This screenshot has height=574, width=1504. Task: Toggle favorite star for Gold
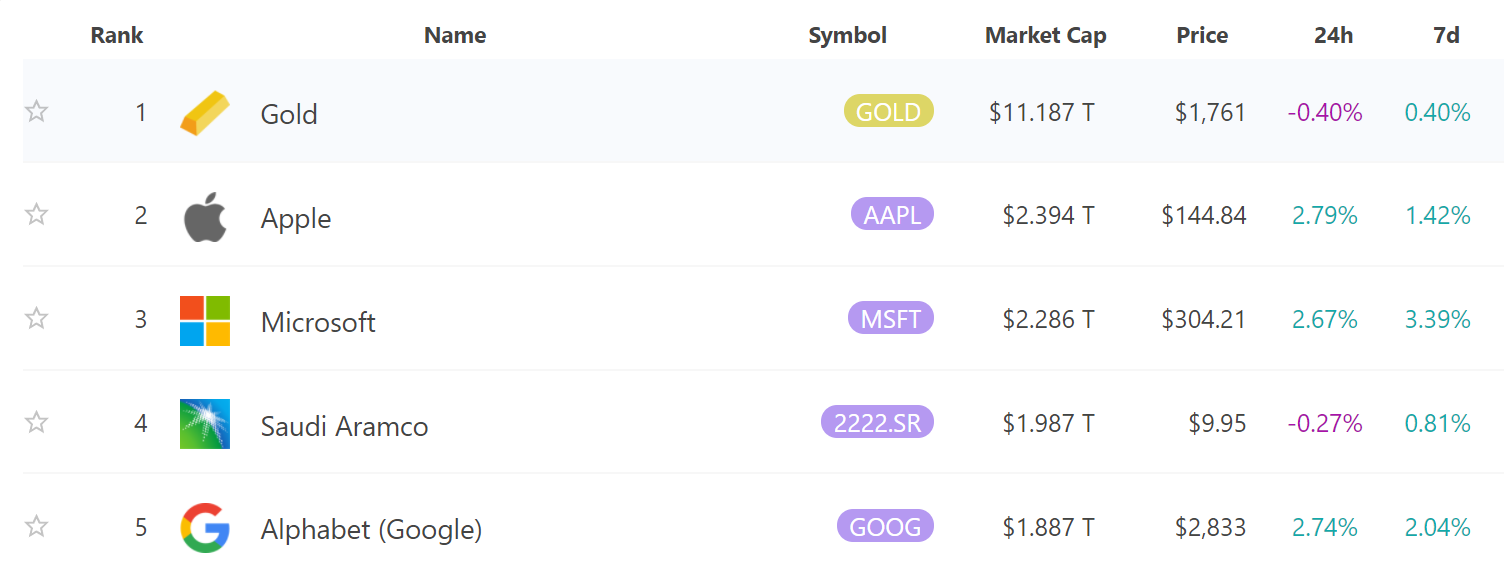37,111
